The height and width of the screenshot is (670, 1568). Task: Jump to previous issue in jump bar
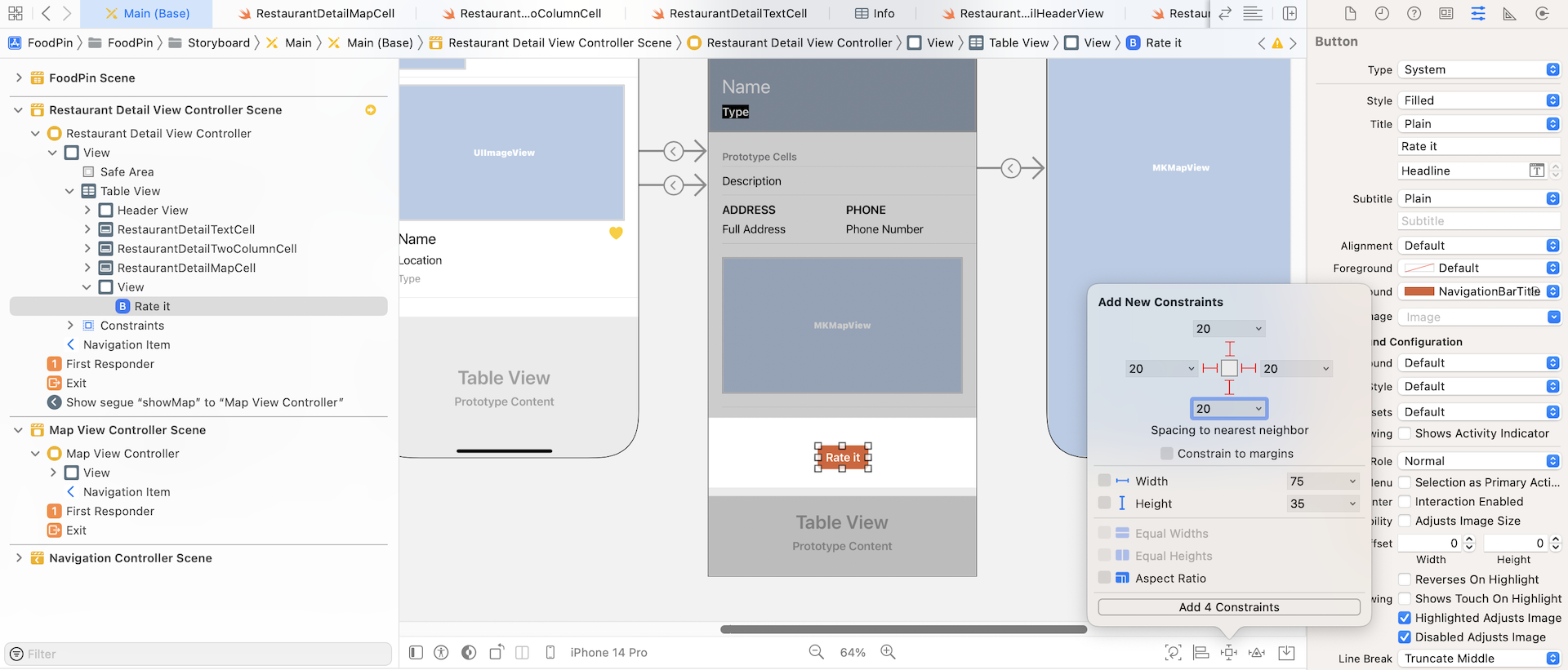[x=1262, y=43]
